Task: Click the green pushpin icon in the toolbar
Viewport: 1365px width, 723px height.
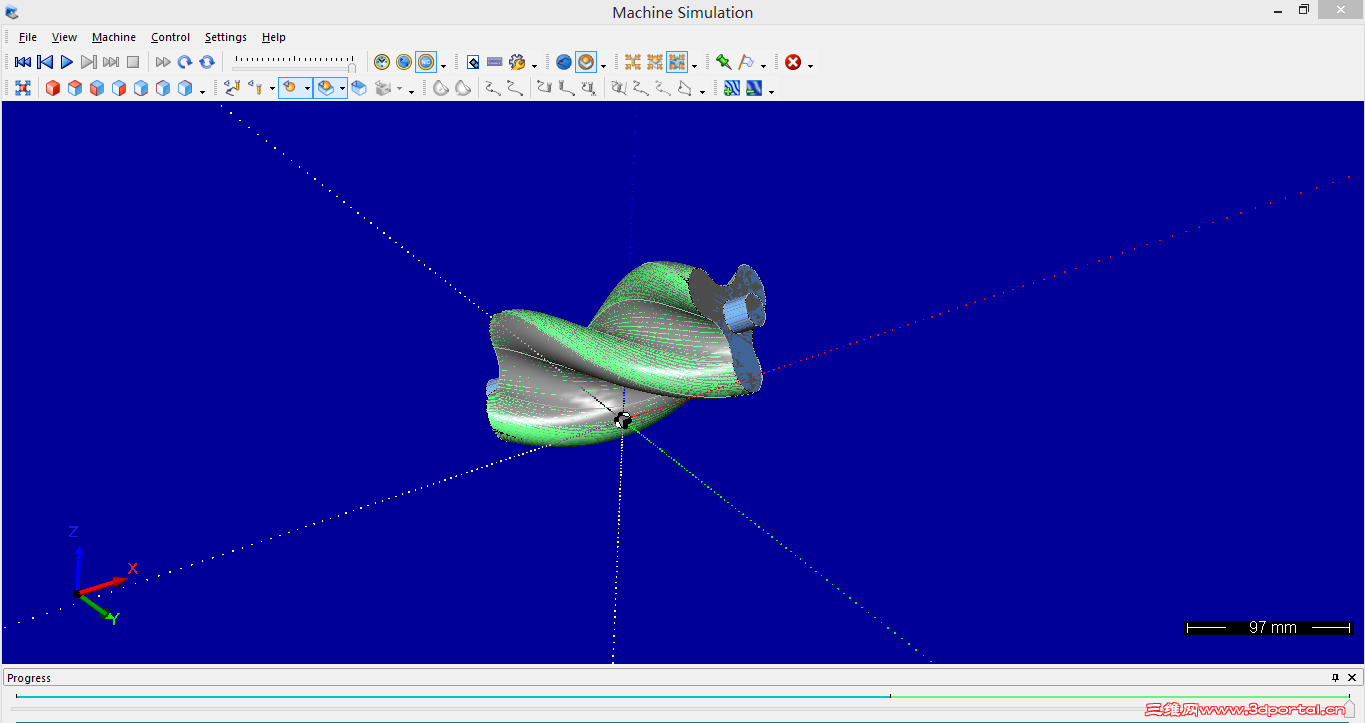Action: click(724, 62)
